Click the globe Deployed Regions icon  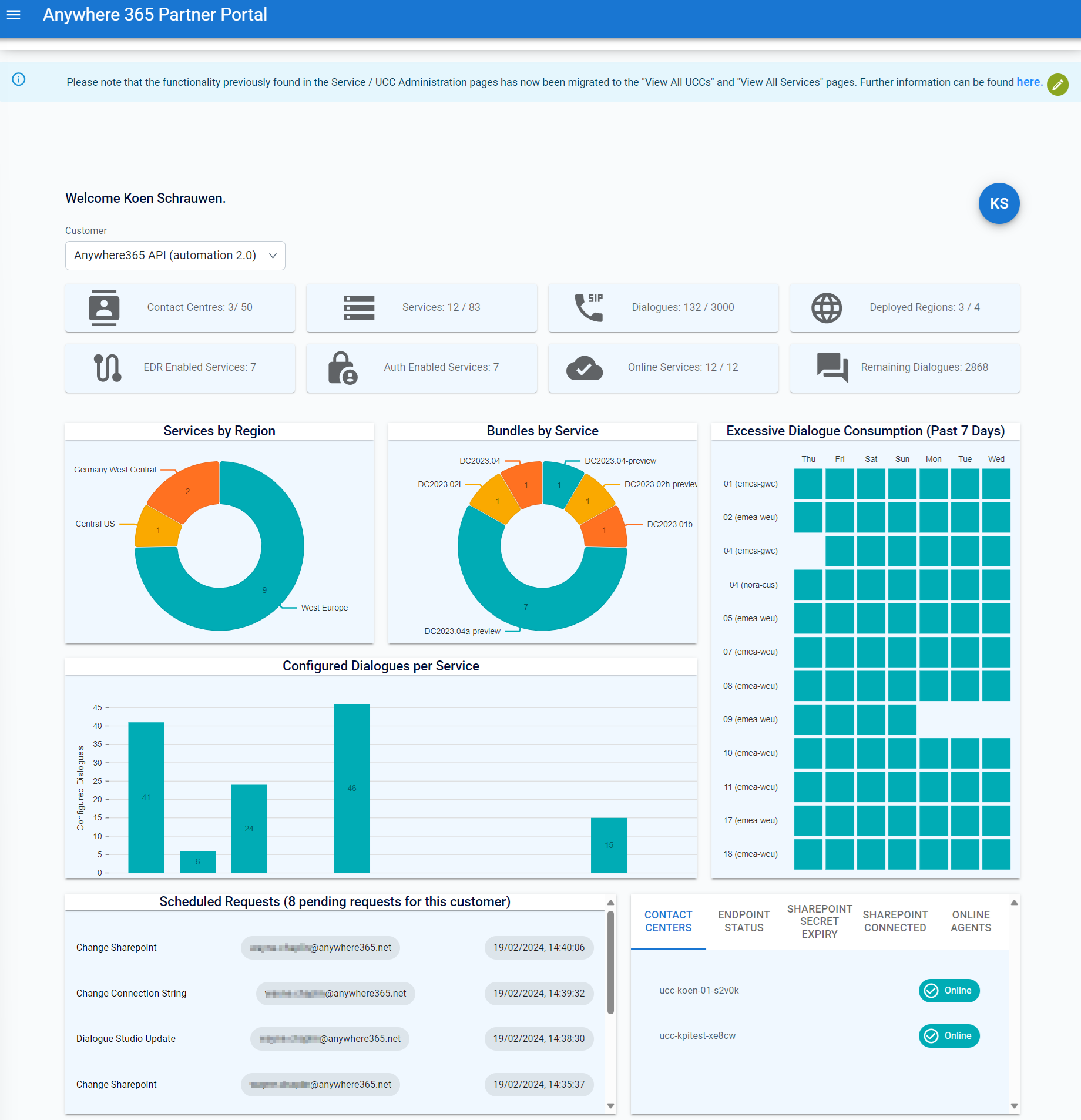(827, 308)
